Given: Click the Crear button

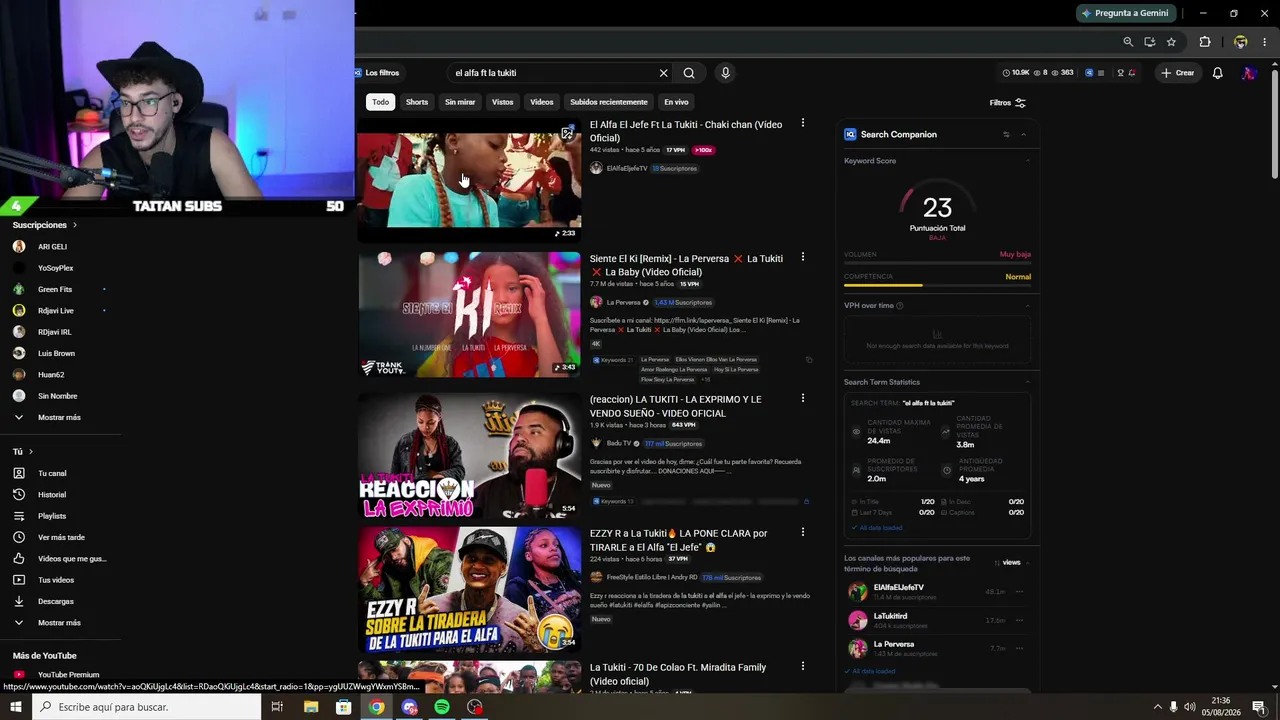Looking at the screenshot, I should [1177, 73].
